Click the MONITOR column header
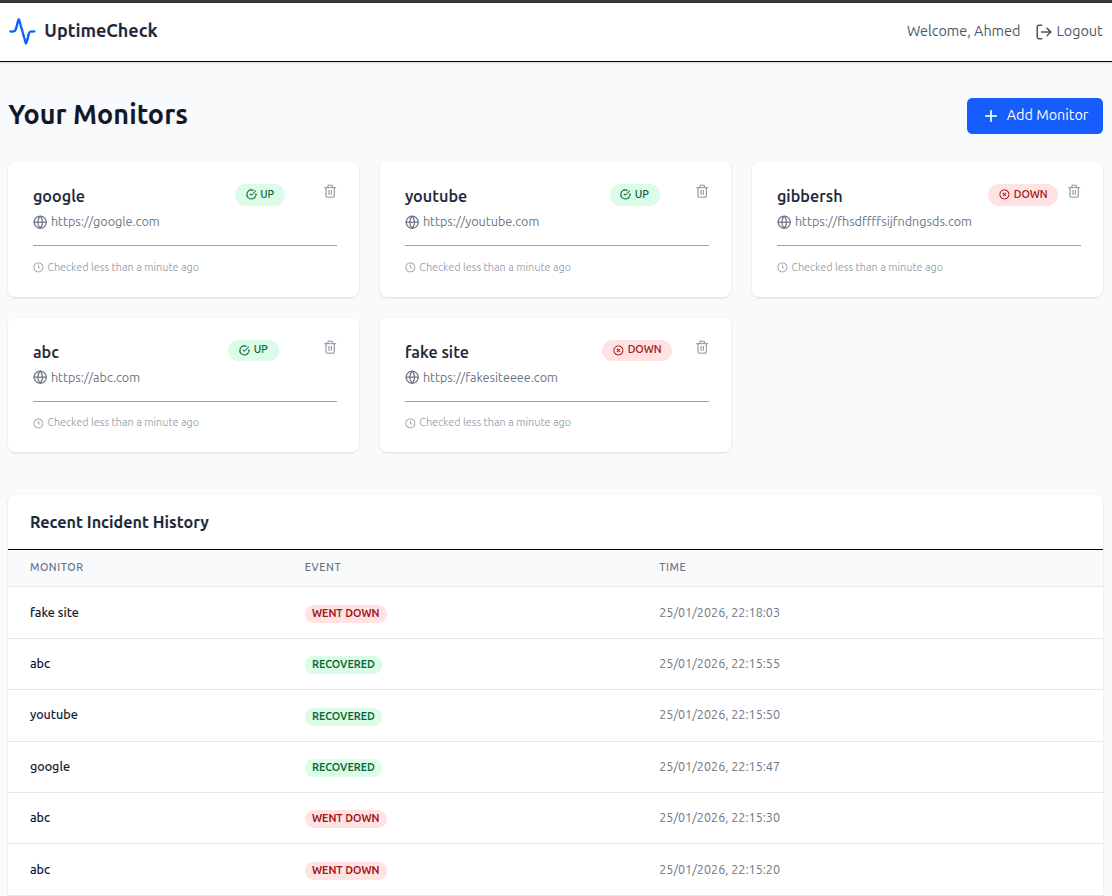 point(57,567)
